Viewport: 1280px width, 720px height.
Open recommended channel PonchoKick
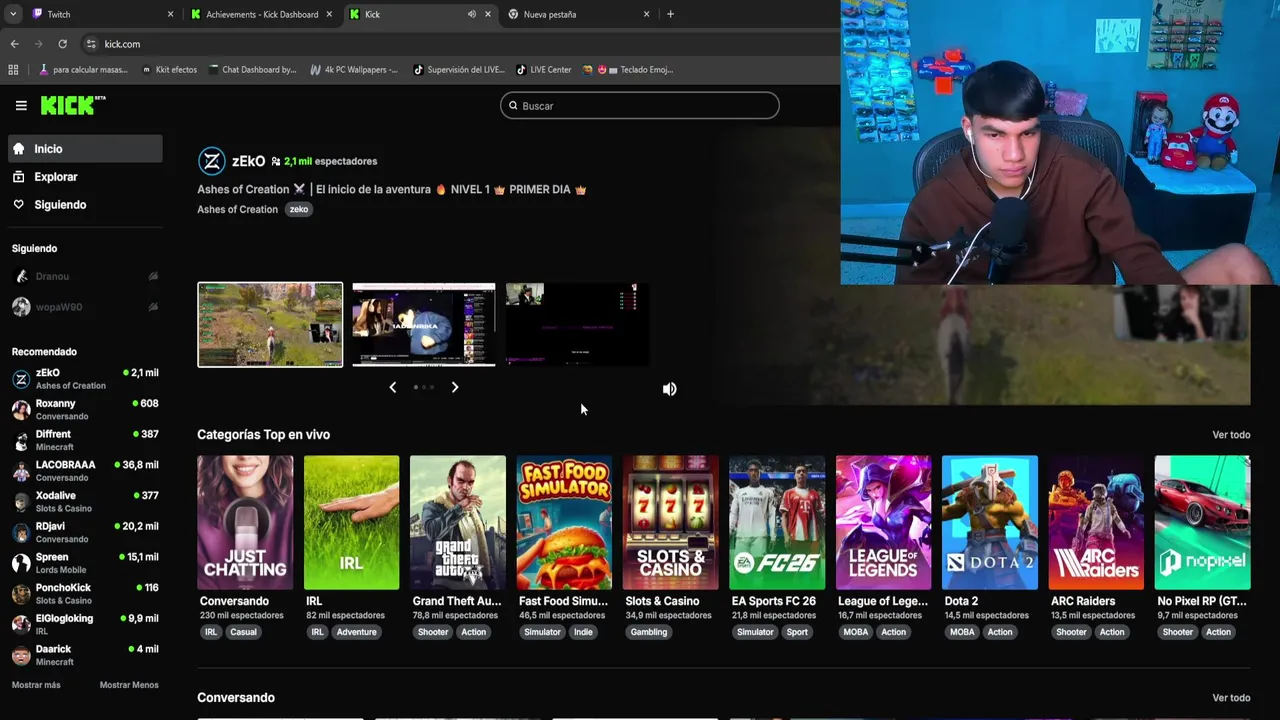(x=86, y=593)
